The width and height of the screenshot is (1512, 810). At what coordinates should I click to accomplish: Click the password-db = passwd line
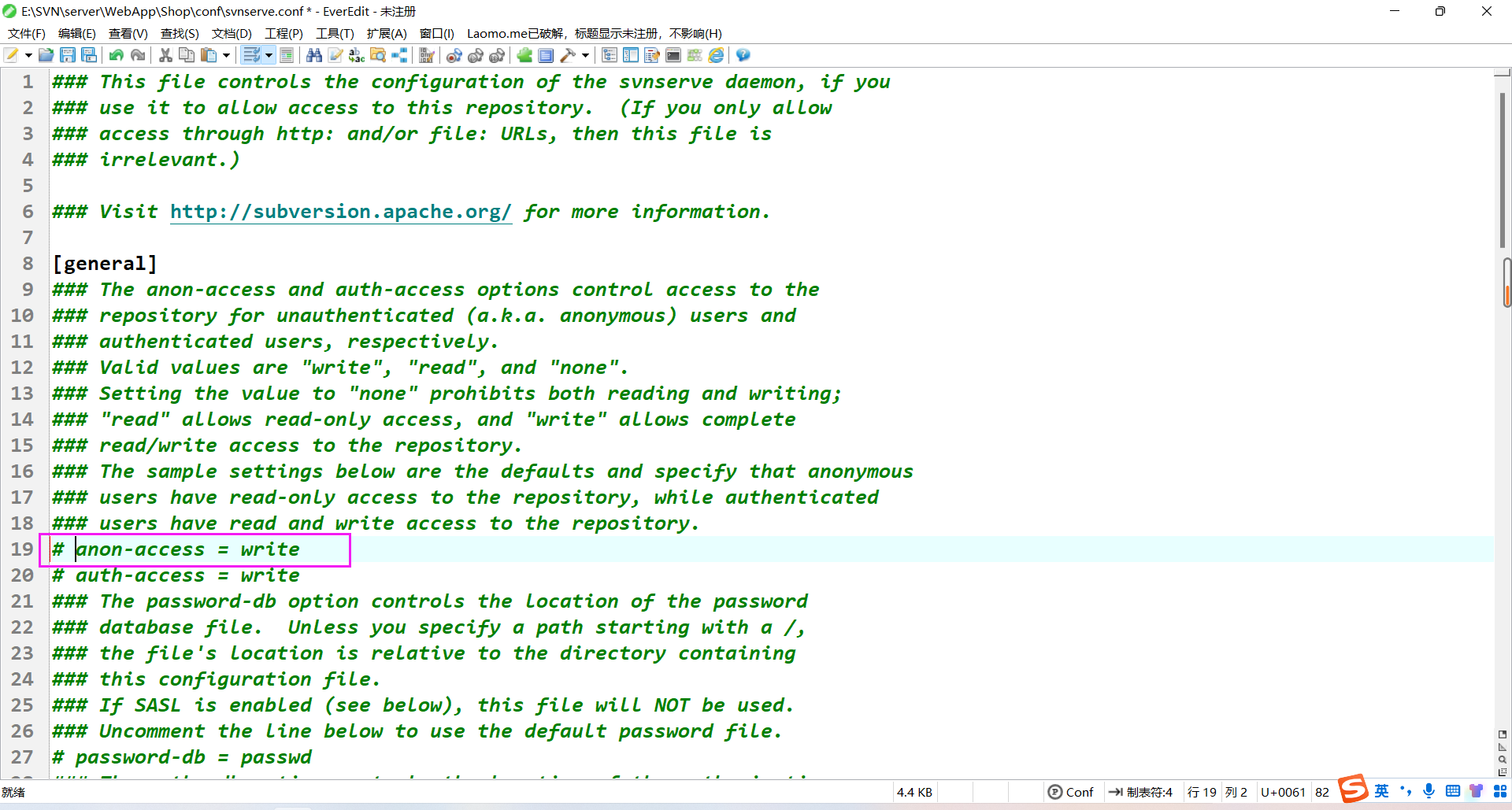182,757
